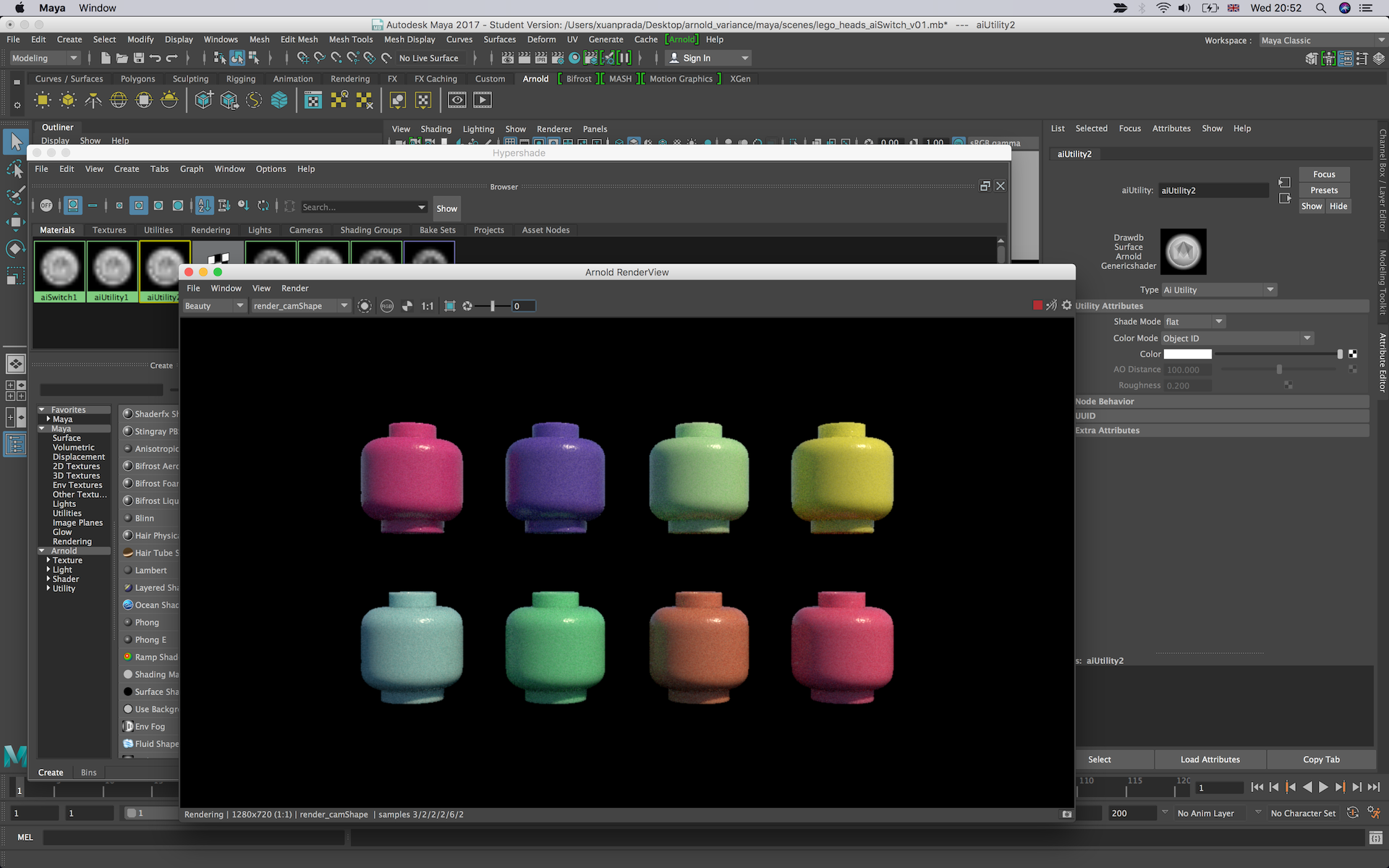1389x868 pixels.
Task: Create Arnold photometric light from shelf
Action: [93, 101]
